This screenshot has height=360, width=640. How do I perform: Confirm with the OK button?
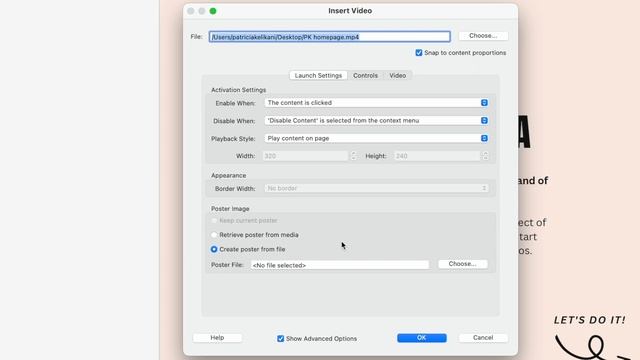[x=422, y=338]
